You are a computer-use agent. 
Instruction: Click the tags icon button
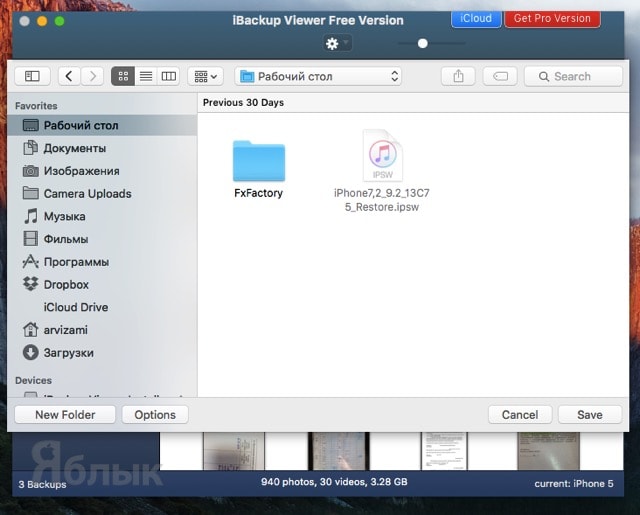[499, 76]
